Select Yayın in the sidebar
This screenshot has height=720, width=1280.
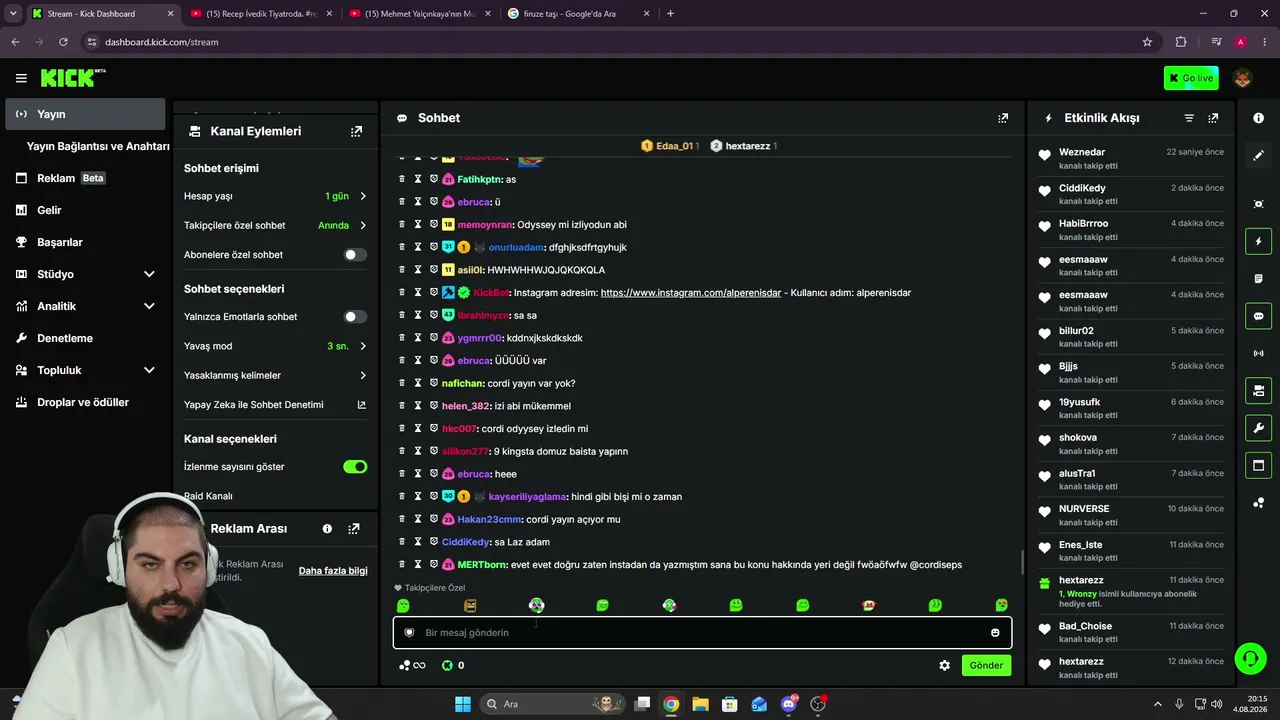(x=83, y=114)
